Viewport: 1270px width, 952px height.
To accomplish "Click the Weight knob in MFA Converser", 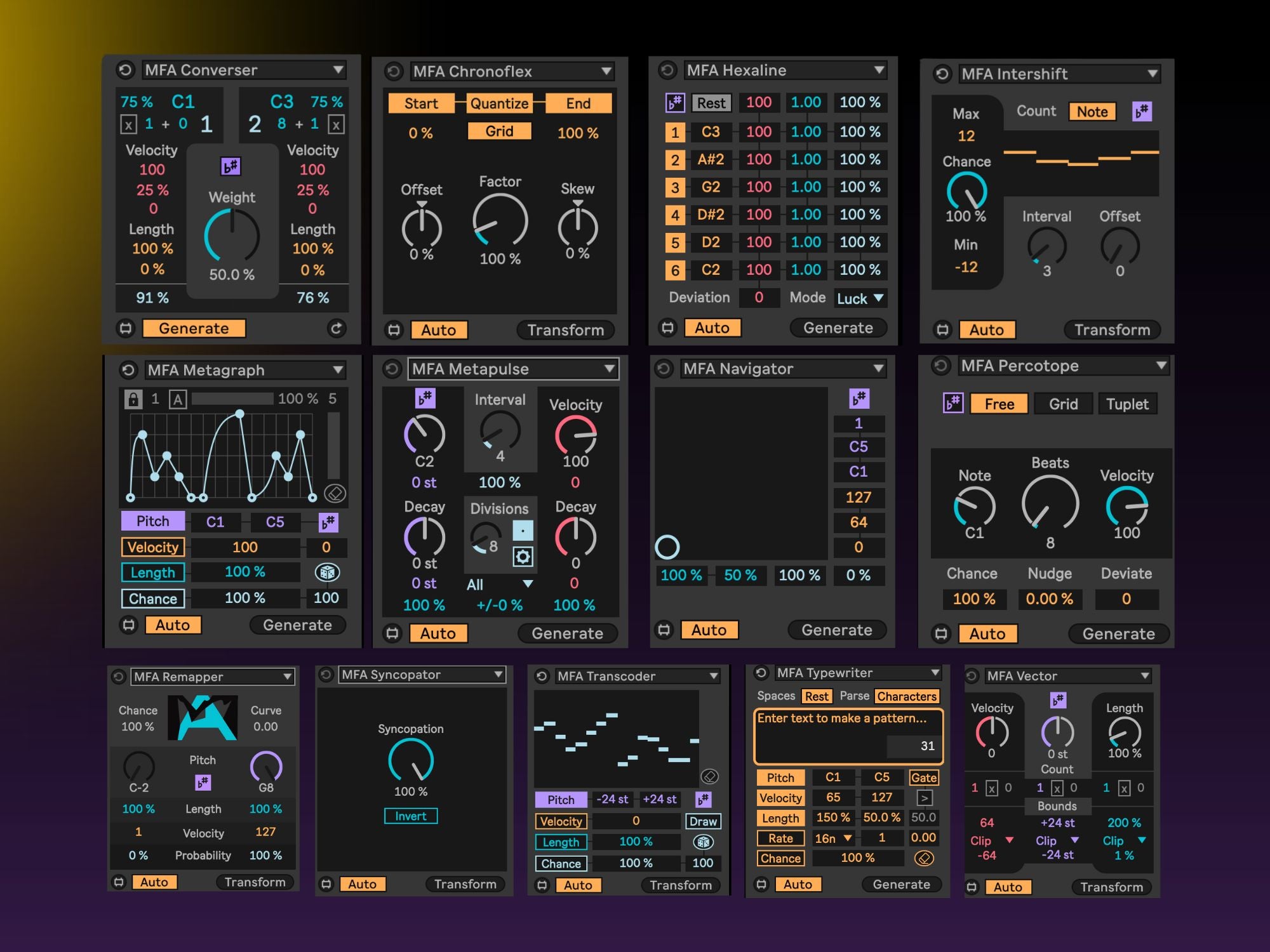I will (x=232, y=235).
